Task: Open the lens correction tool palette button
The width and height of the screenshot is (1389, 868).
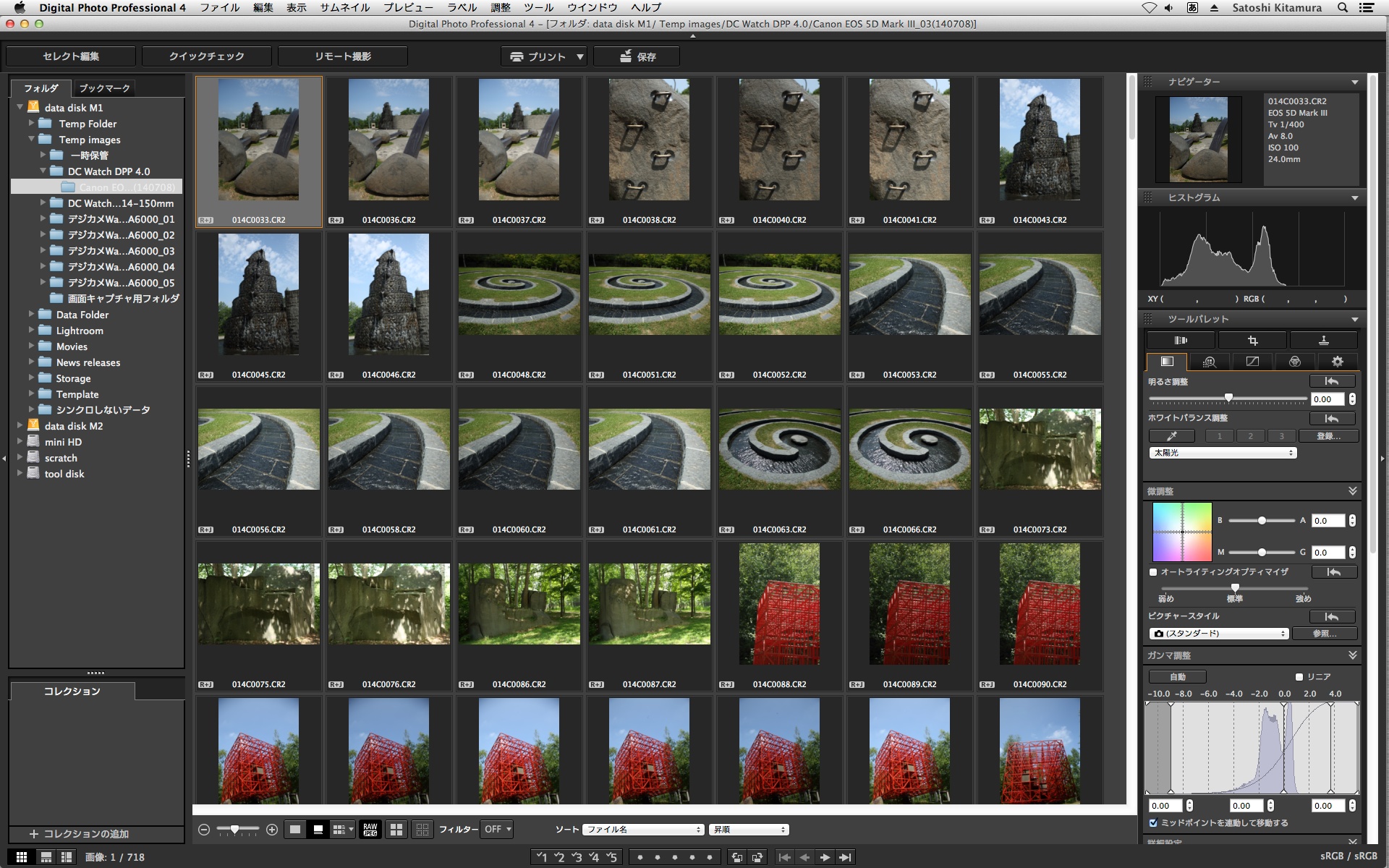Action: (x=1181, y=340)
